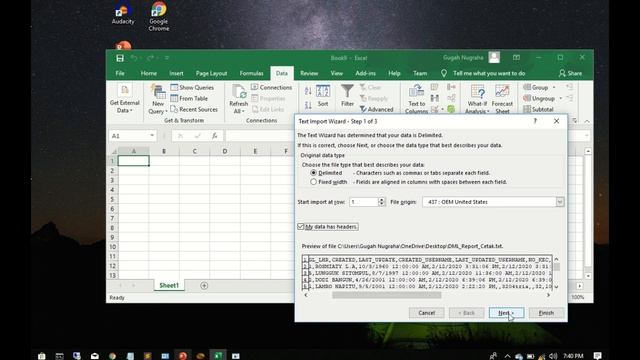Open Customize Quick Access Toolbar dropdown
640x360 pixels.
167,58
